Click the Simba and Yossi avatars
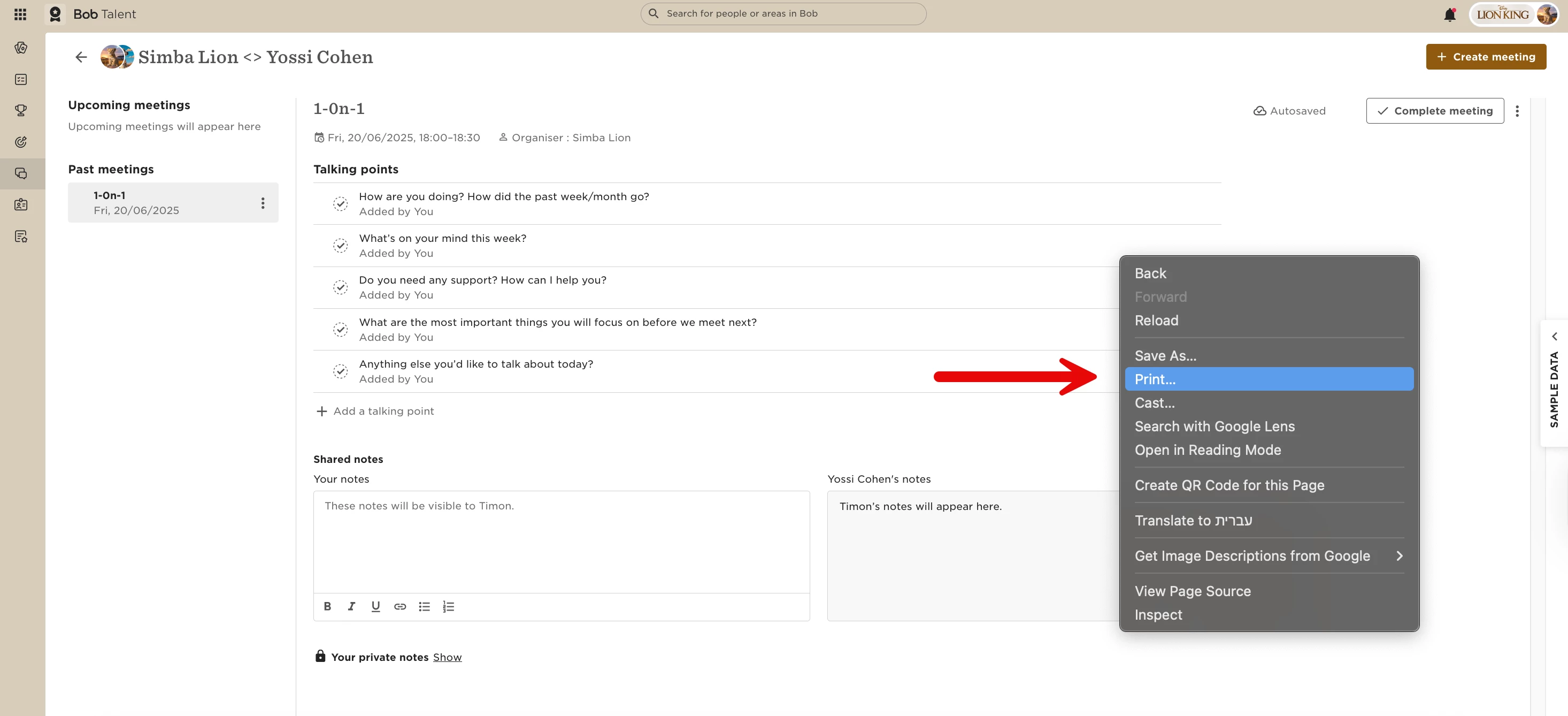This screenshot has width=1568, height=716. click(x=117, y=57)
